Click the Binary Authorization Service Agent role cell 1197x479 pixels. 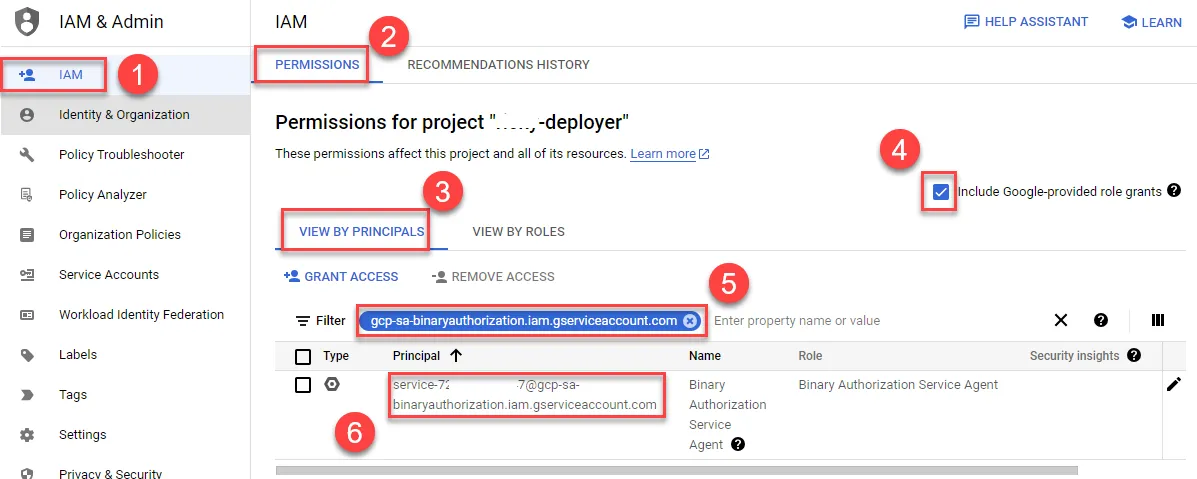coord(898,384)
